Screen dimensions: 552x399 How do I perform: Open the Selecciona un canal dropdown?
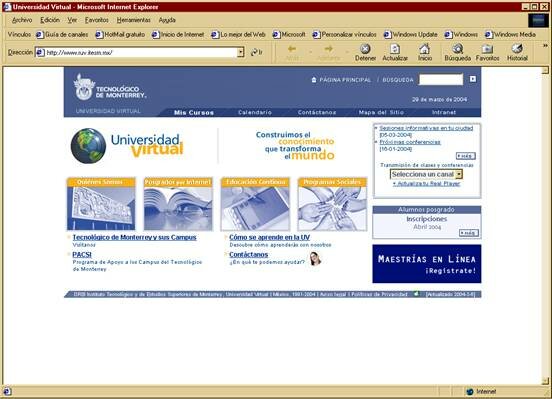[426, 174]
